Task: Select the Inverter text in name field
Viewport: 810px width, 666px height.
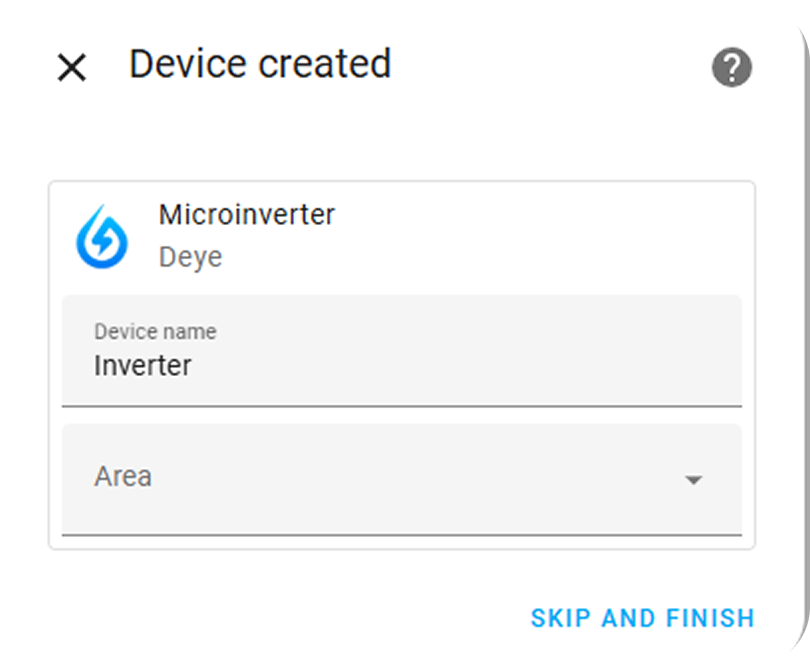Action: click(143, 365)
